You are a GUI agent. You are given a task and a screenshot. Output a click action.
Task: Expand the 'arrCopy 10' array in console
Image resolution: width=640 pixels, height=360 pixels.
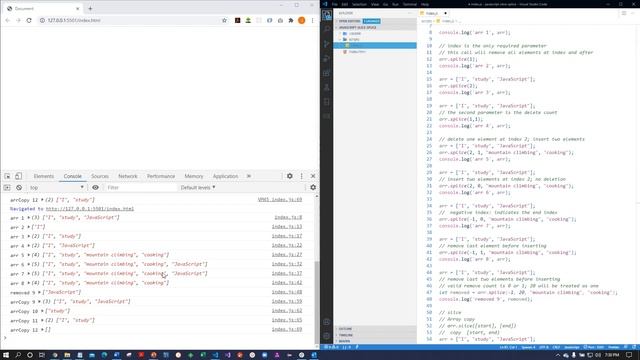42,311
